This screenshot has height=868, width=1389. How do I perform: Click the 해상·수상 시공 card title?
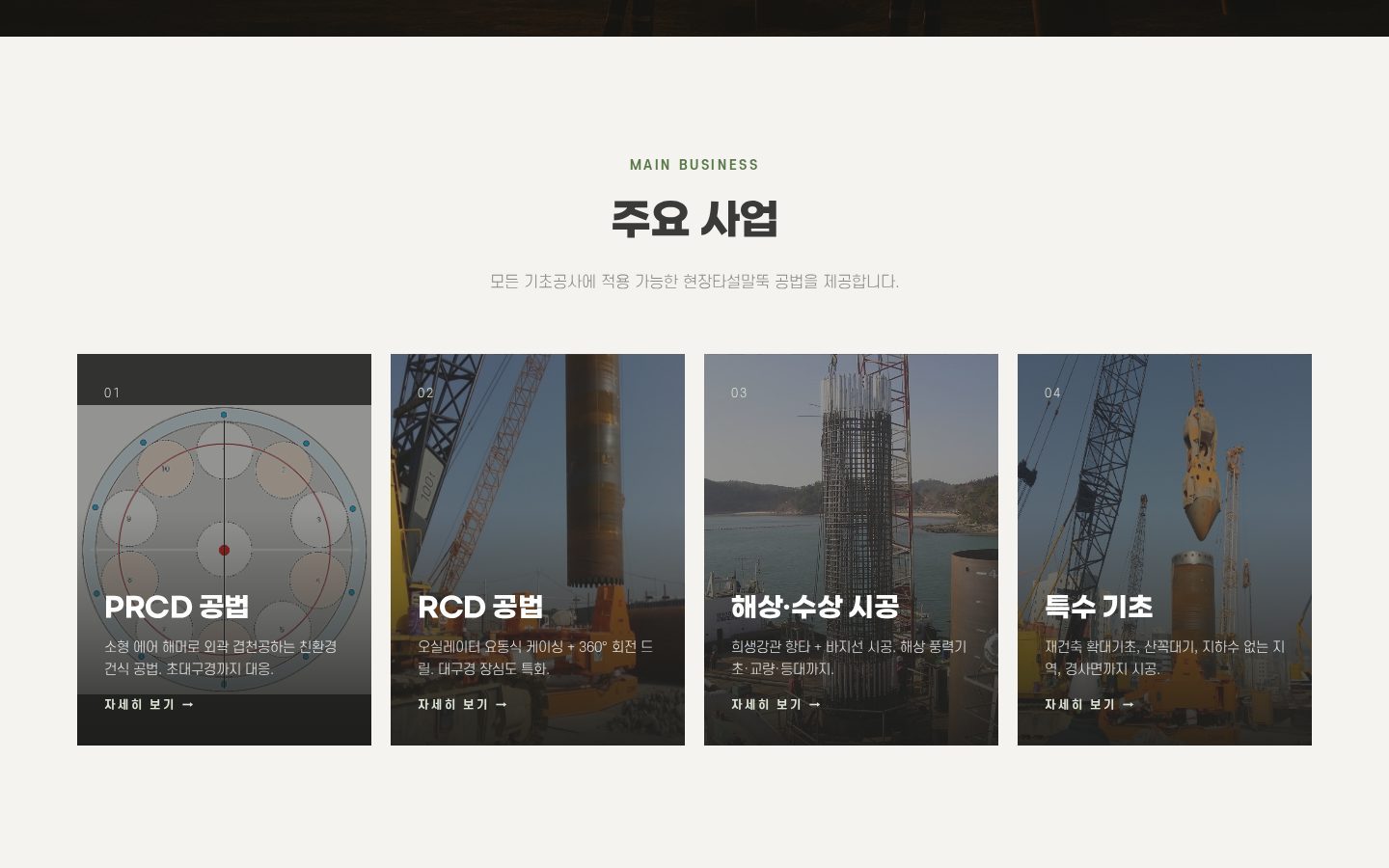(815, 607)
